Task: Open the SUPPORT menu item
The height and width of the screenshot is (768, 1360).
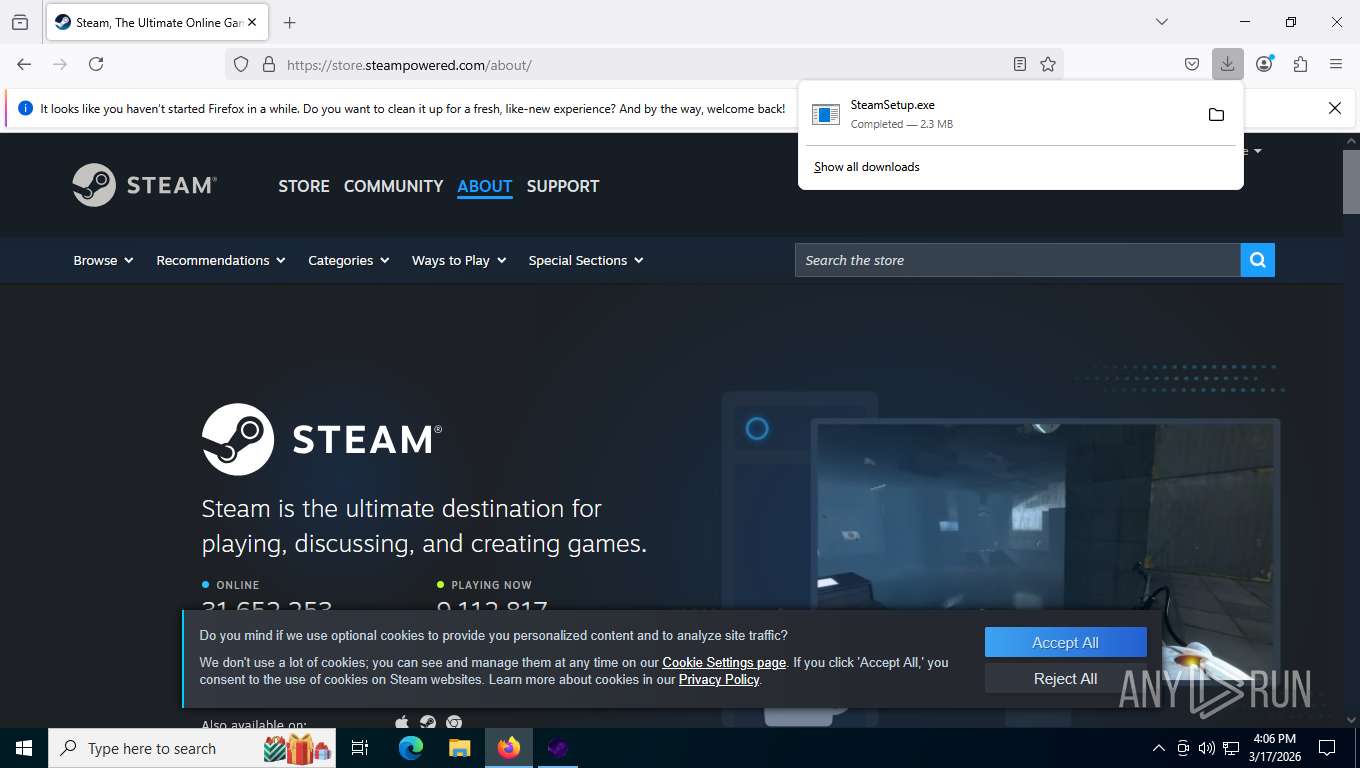Action: (x=563, y=186)
